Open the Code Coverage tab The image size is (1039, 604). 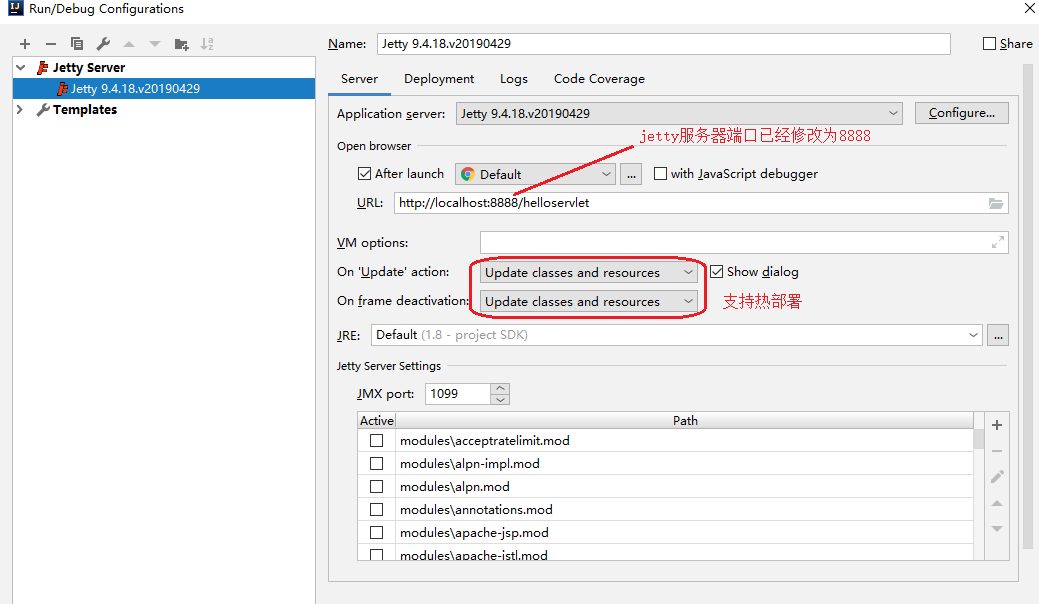(599, 79)
